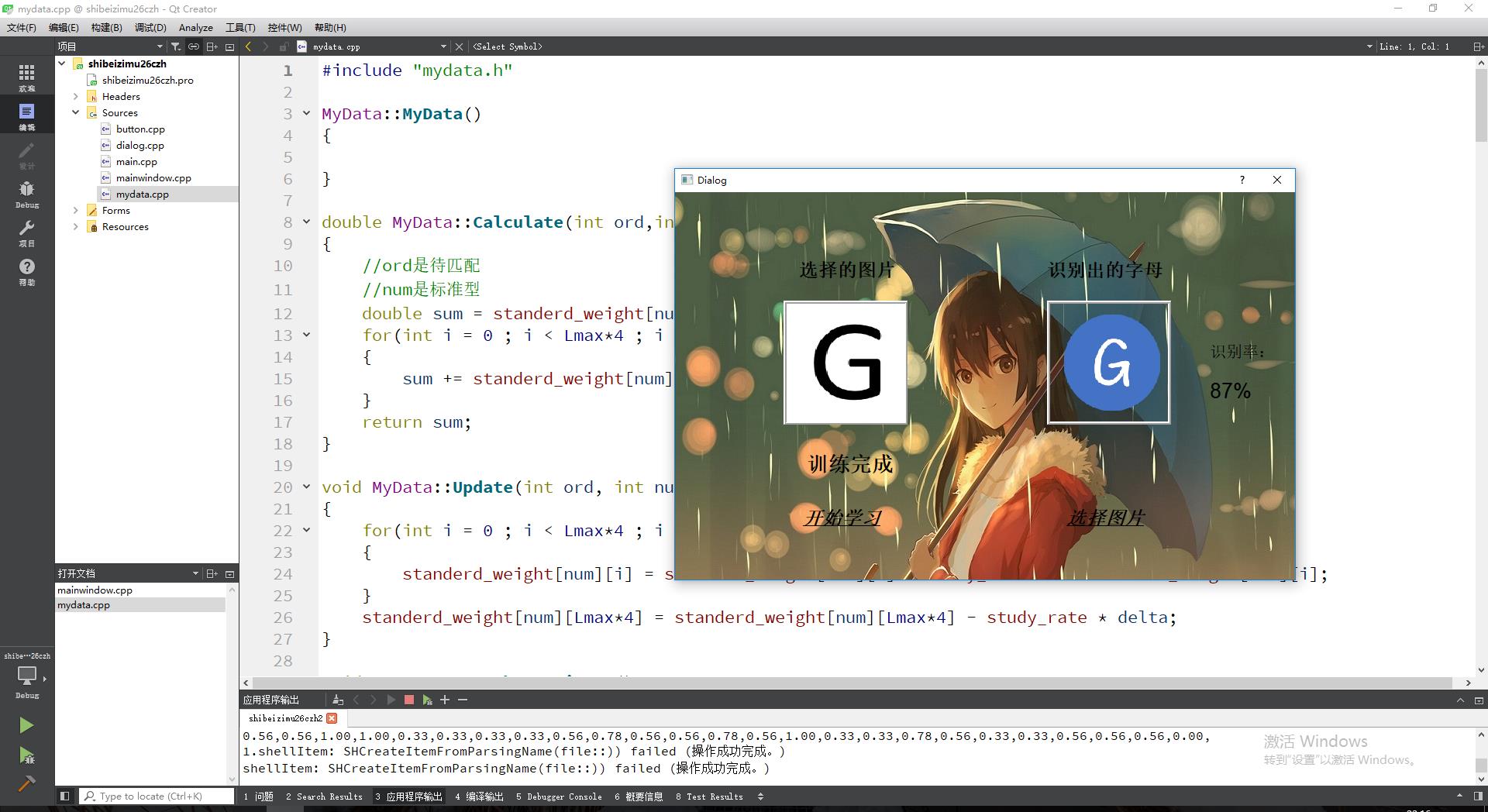Open the 帮助(H) menu
This screenshot has width=1488, height=812.
[330, 27]
